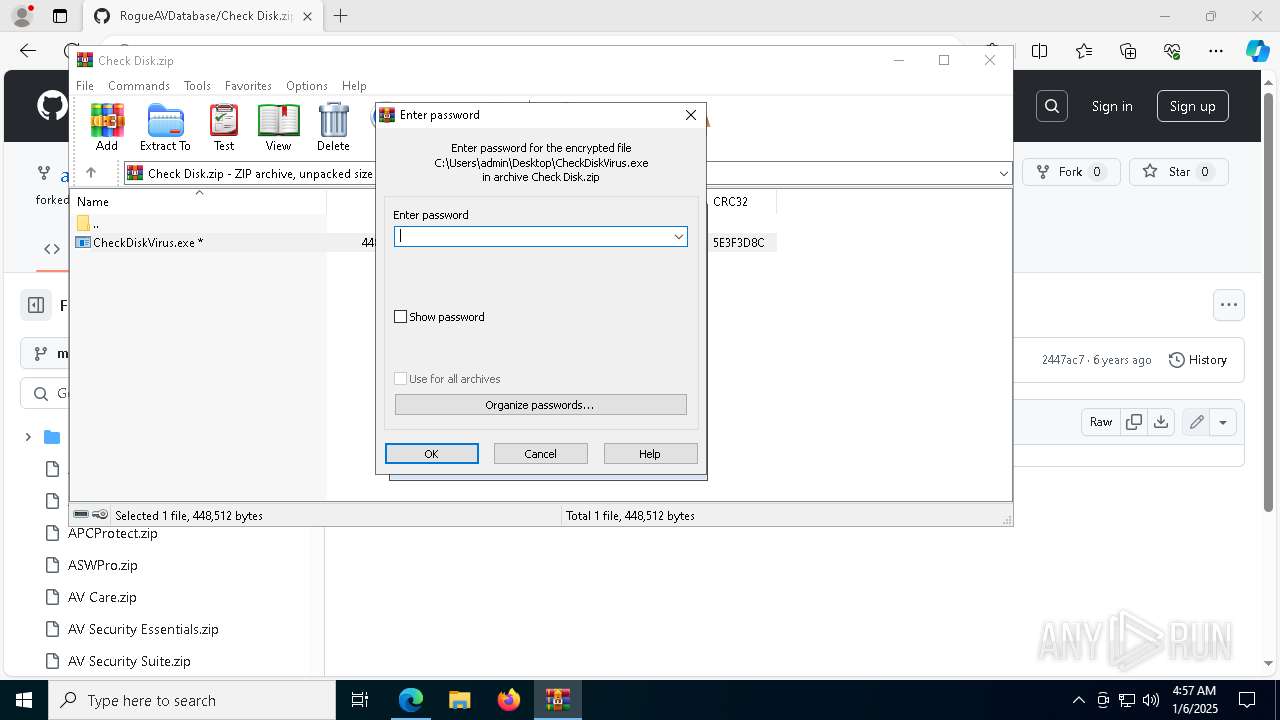Open Edge settings and more menu
The width and height of the screenshot is (1280, 720).
[1216, 51]
